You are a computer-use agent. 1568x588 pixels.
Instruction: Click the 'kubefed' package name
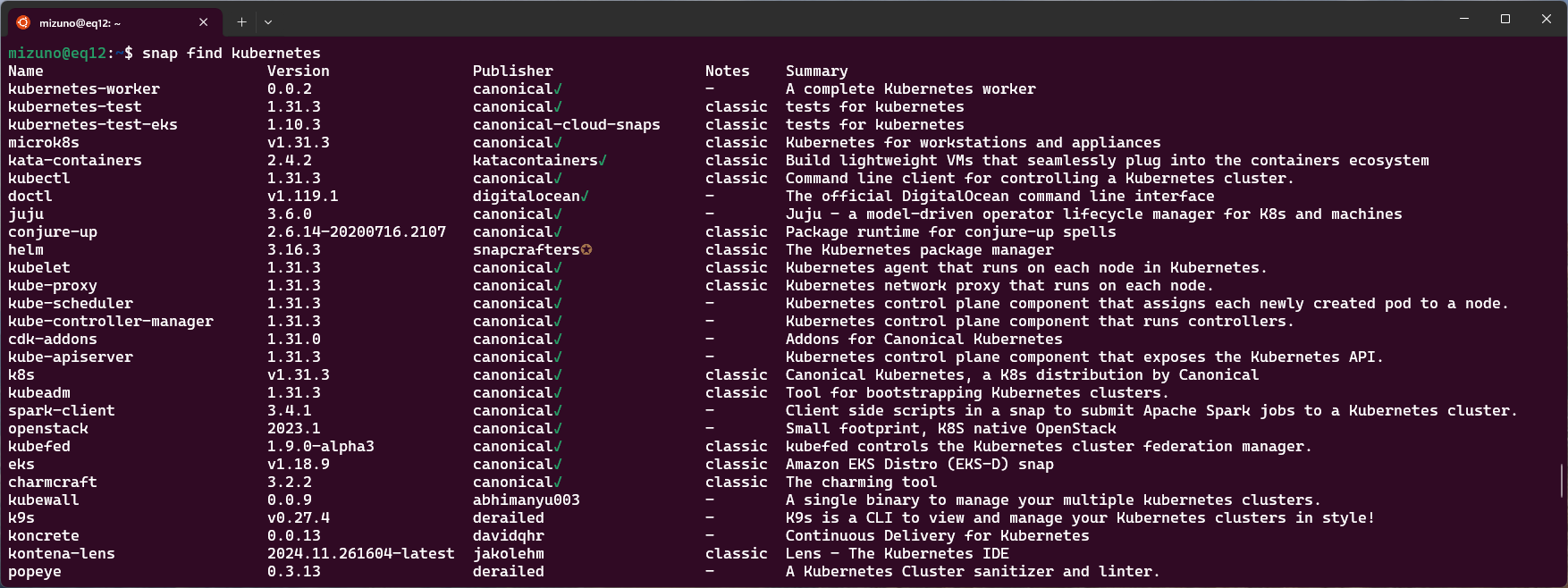39,447
